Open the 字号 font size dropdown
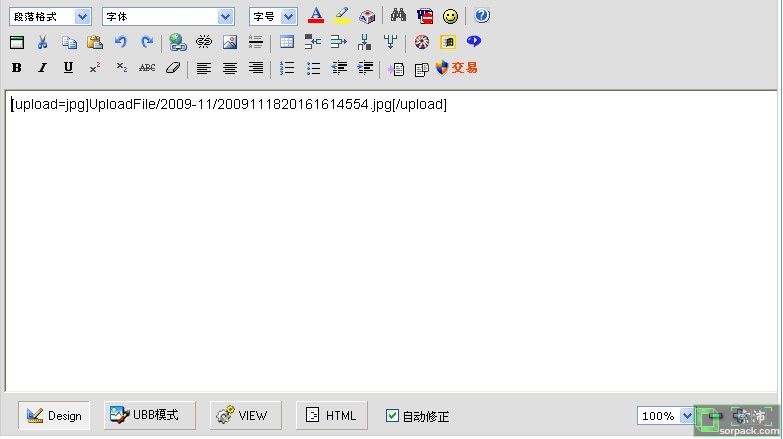The height and width of the screenshot is (439, 783). (x=272, y=16)
